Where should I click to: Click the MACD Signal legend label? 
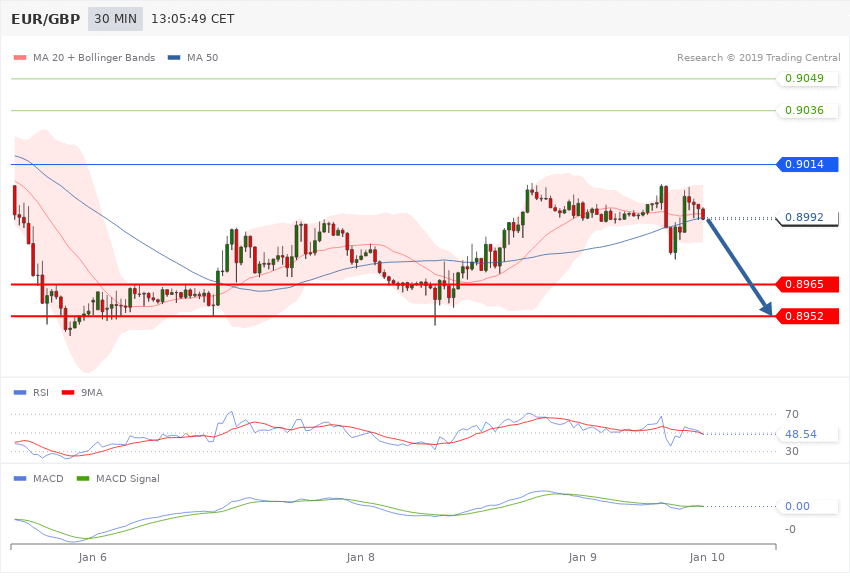(x=127, y=479)
